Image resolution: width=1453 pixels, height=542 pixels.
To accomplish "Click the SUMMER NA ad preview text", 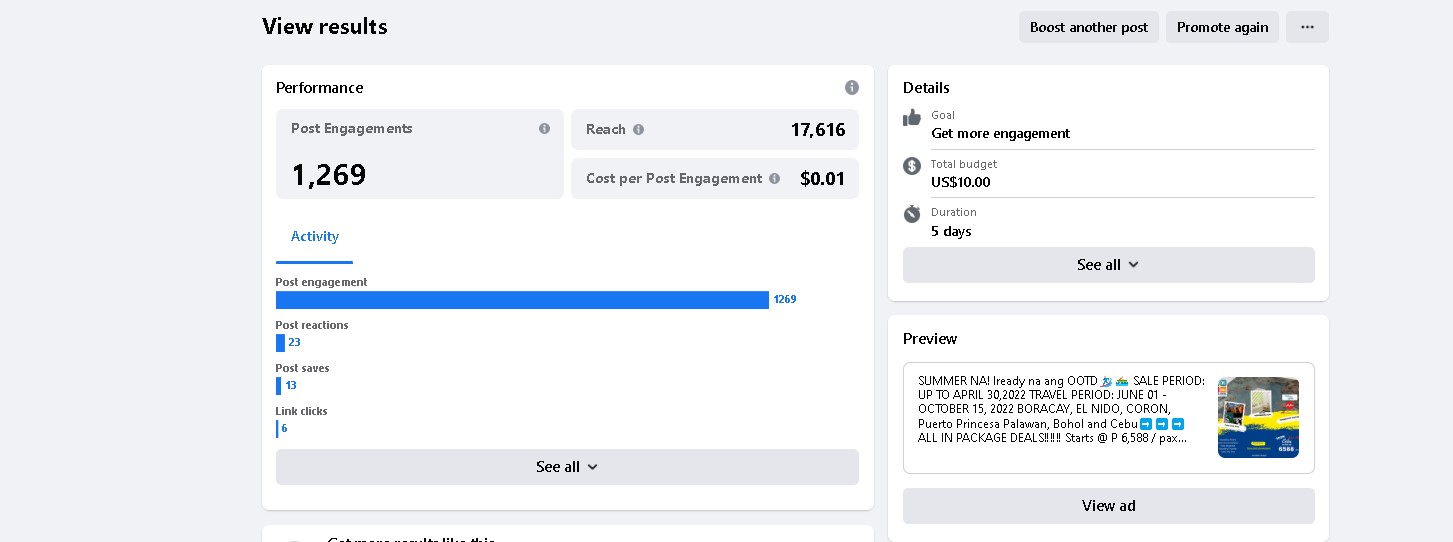I will pos(1060,410).
